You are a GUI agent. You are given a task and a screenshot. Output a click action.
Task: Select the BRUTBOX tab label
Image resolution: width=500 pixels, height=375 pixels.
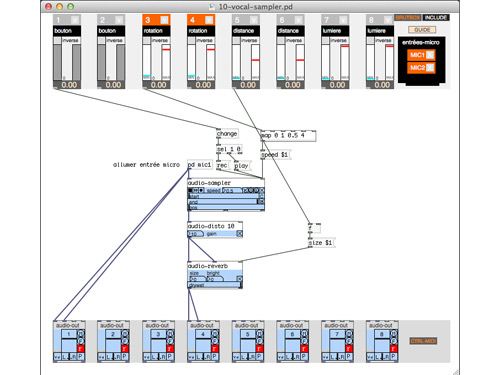pos(408,18)
